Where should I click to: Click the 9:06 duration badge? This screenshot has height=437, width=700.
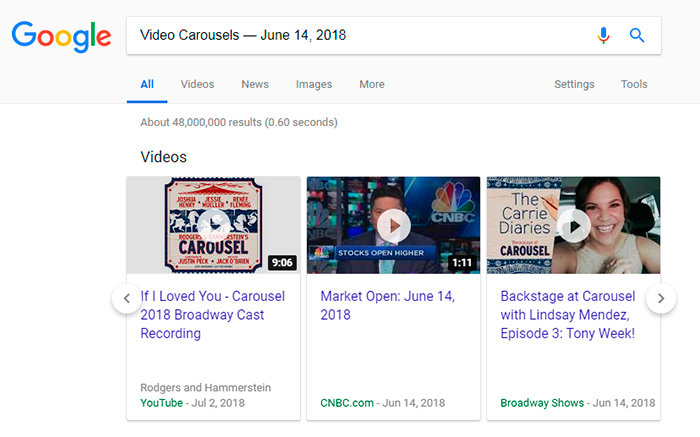pyautogui.click(x=282, y=262)
